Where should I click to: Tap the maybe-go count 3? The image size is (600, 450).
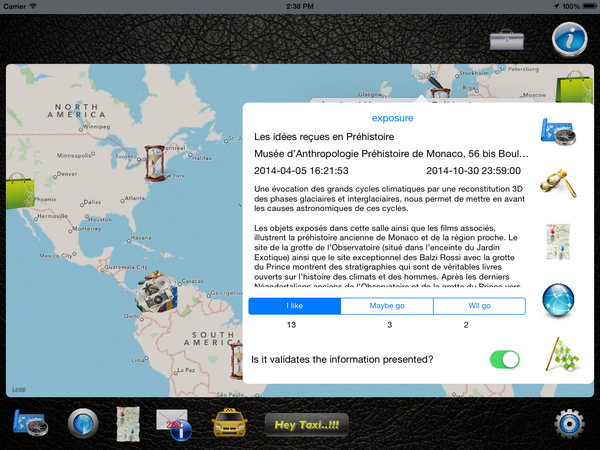(390, 325)
